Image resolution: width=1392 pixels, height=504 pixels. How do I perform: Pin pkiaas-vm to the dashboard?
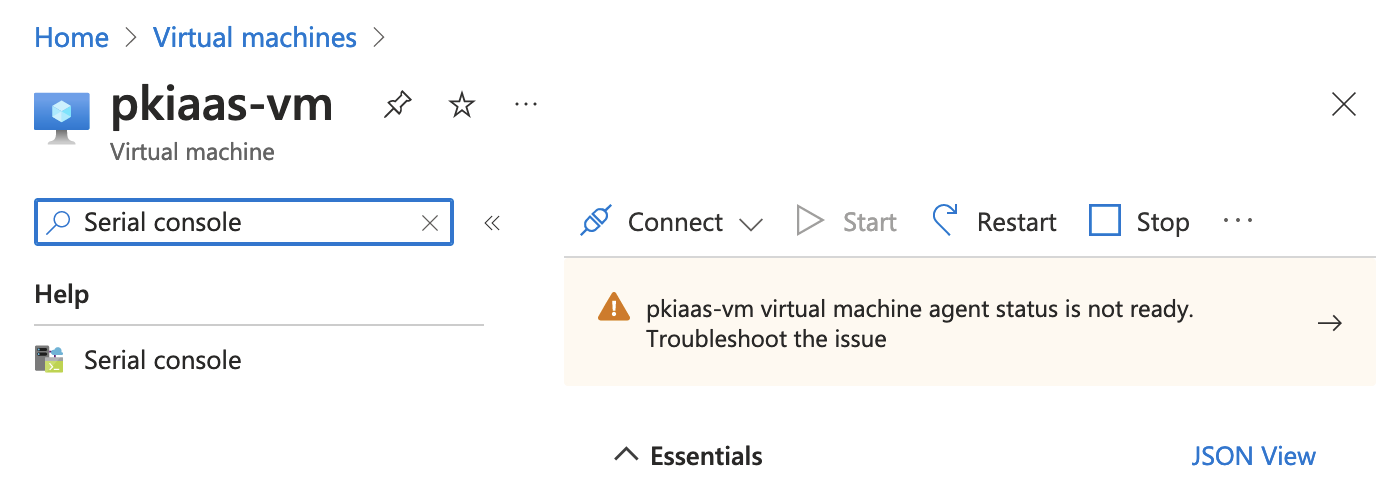(398, 105)
